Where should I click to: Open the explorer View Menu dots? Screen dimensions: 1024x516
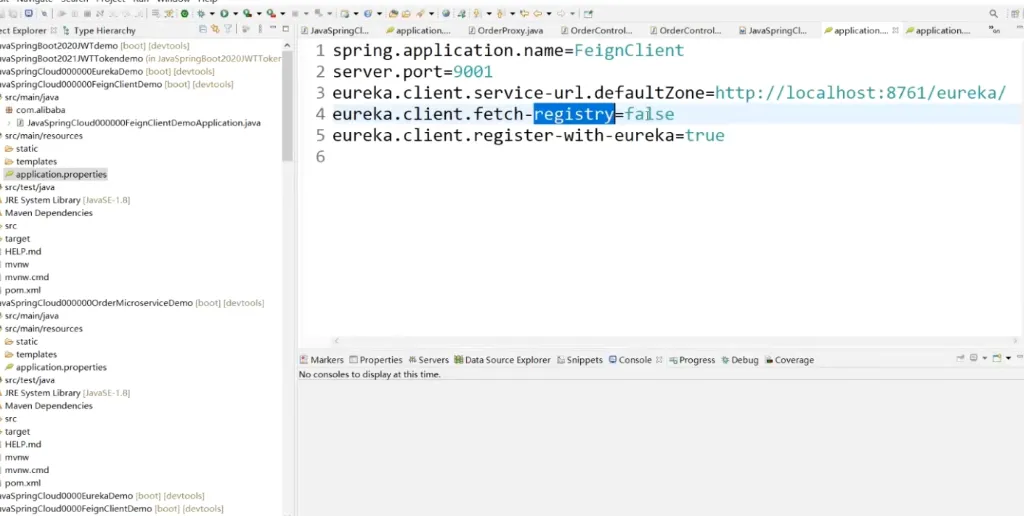pos(260,29)
